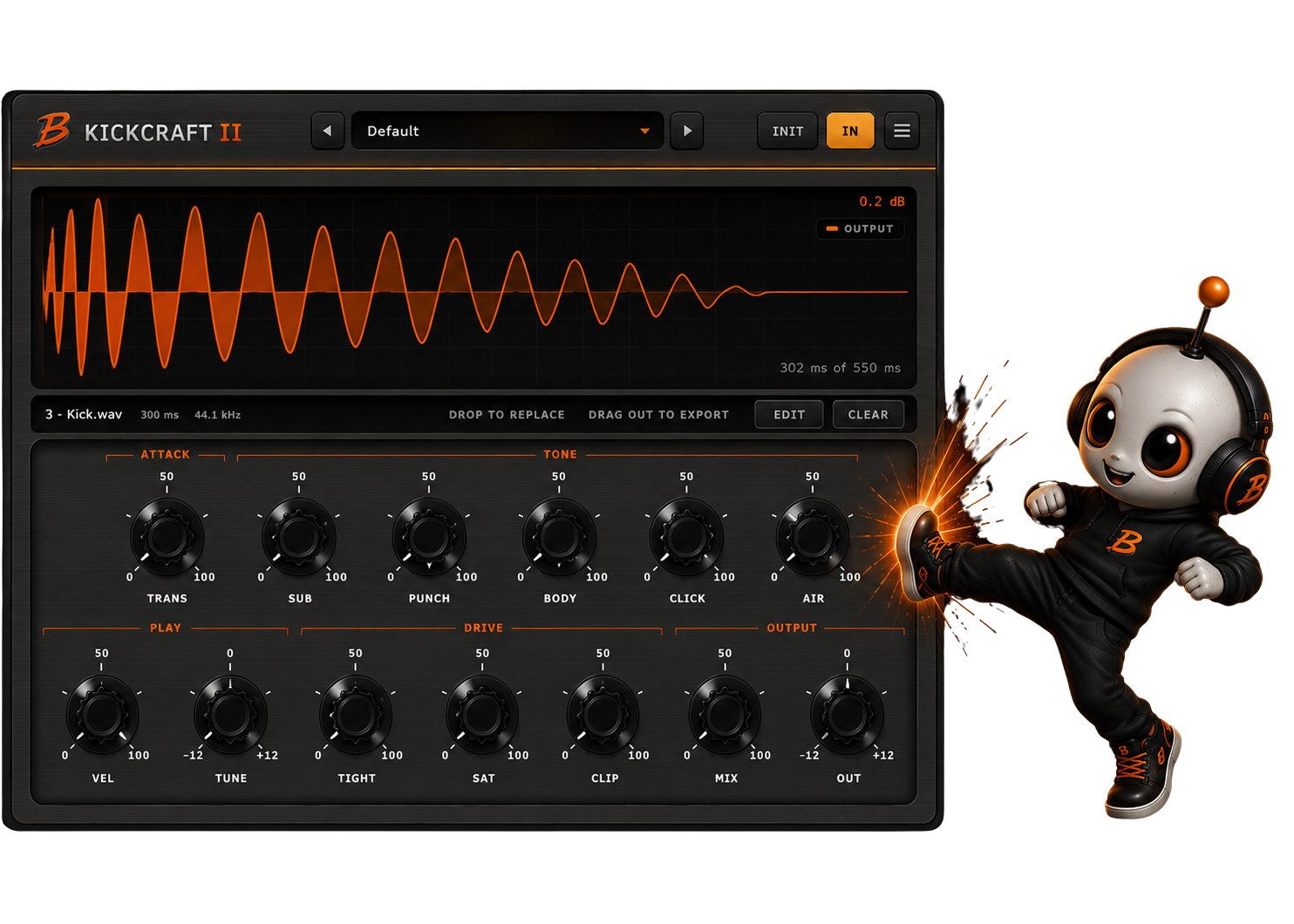Click the BODY knob
Image resolution: width=1294 pixels, height=924 pixels.
(559, 537)
